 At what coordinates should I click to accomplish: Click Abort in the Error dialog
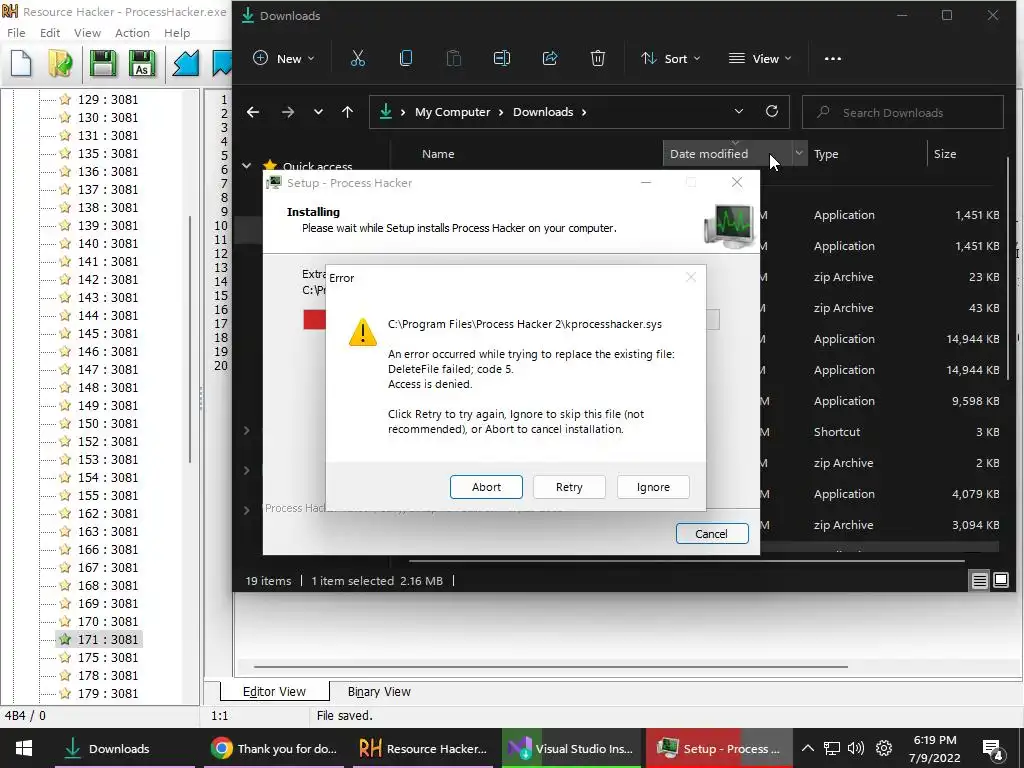486,487
